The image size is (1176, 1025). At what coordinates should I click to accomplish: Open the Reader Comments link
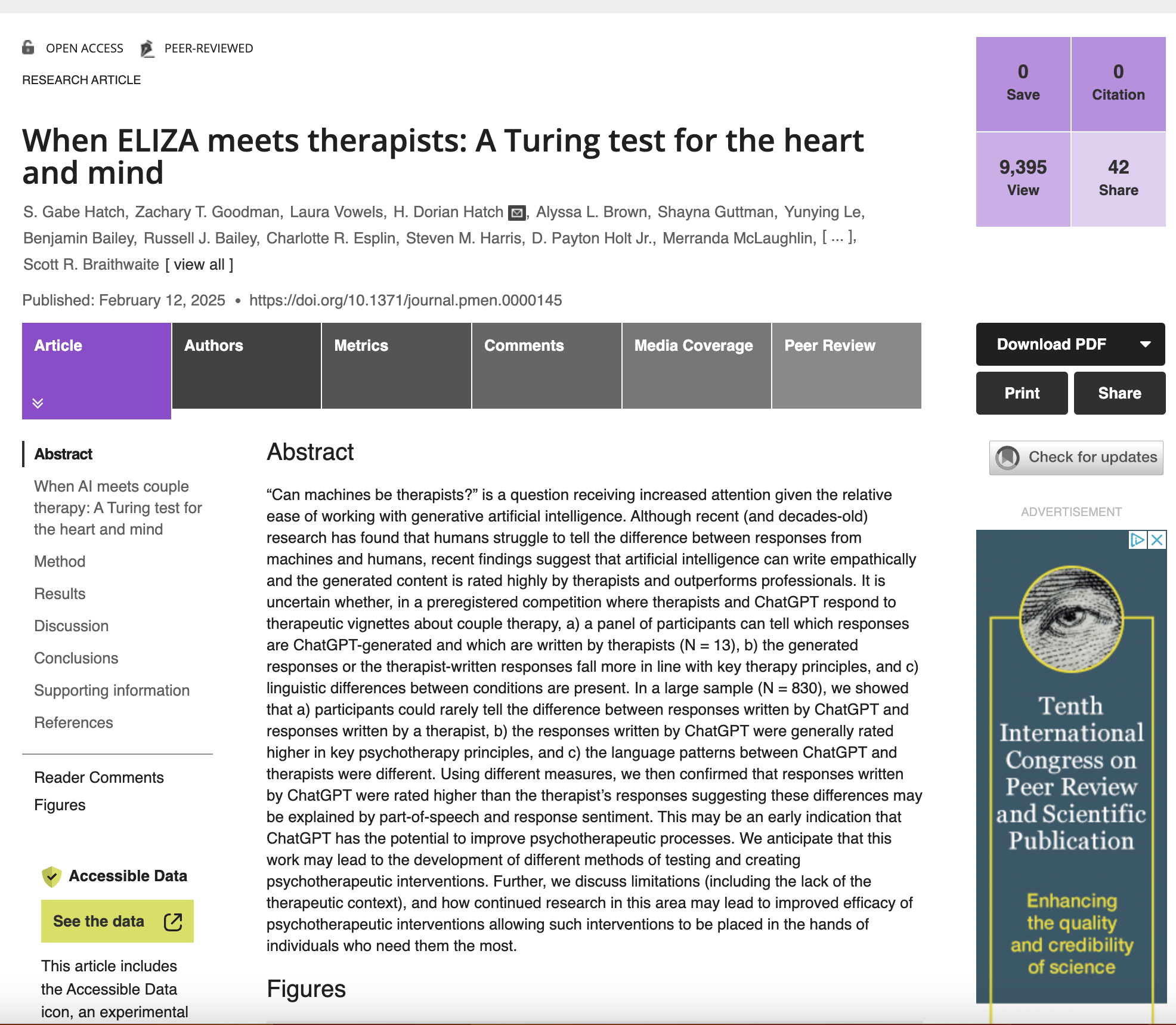pyautogui.click(x=99, y=777)
